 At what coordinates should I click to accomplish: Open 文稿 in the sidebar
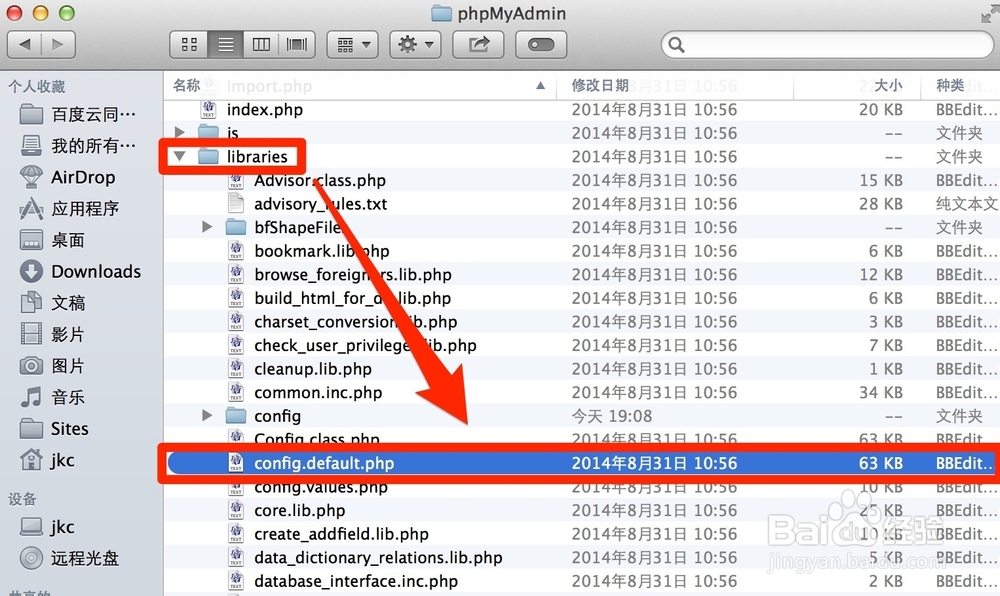[x=52, y=303]
